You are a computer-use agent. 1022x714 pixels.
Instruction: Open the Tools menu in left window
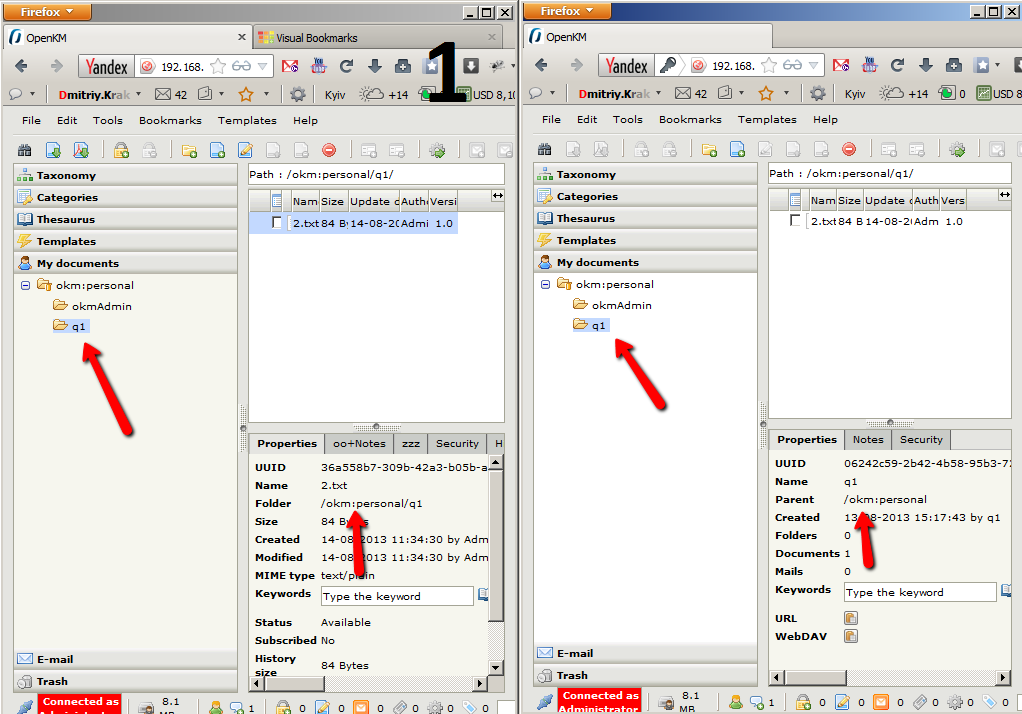[x=107, y=120]
